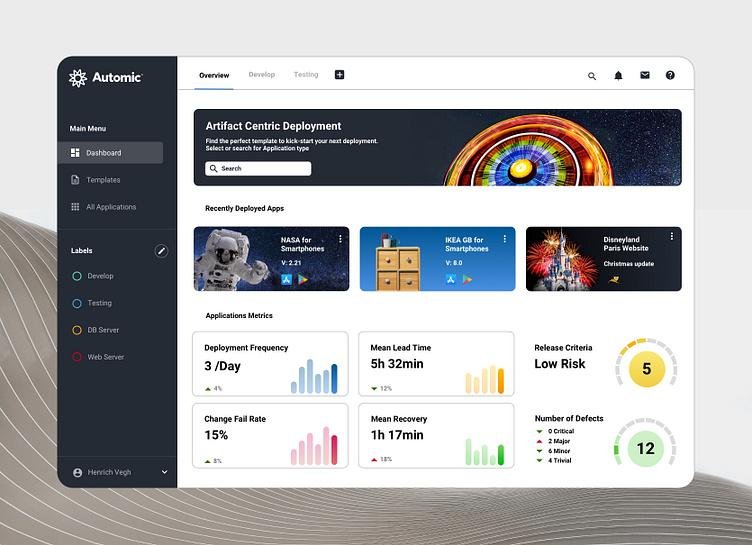This screenshot has height=545, width=752.
Task: Select the DB Server label circle
Action: tap(77, 330)
